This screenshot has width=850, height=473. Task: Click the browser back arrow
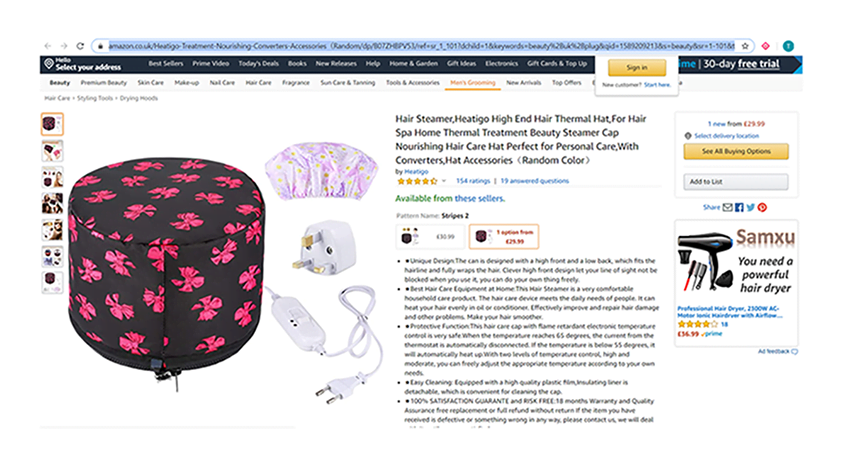[x=48, y=46]
